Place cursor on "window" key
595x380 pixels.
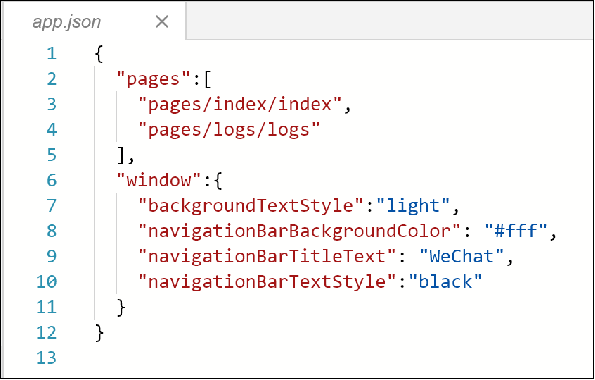pyautogui.click(x=158, y=180)
